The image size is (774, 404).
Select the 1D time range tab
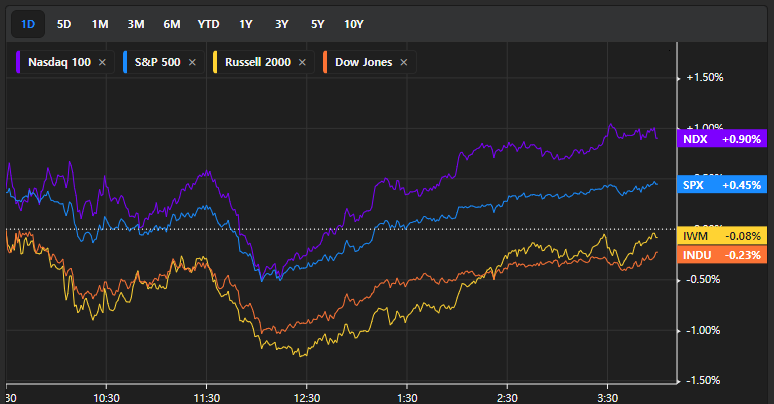(29, 23)
